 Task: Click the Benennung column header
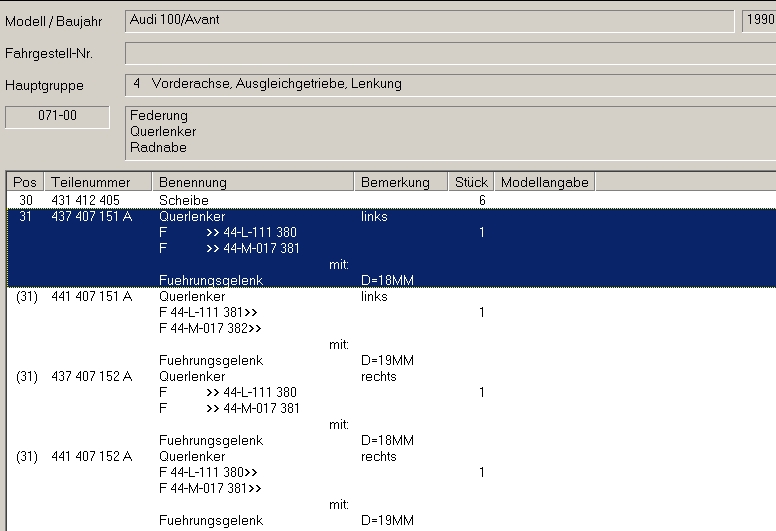tap(253, 182)
